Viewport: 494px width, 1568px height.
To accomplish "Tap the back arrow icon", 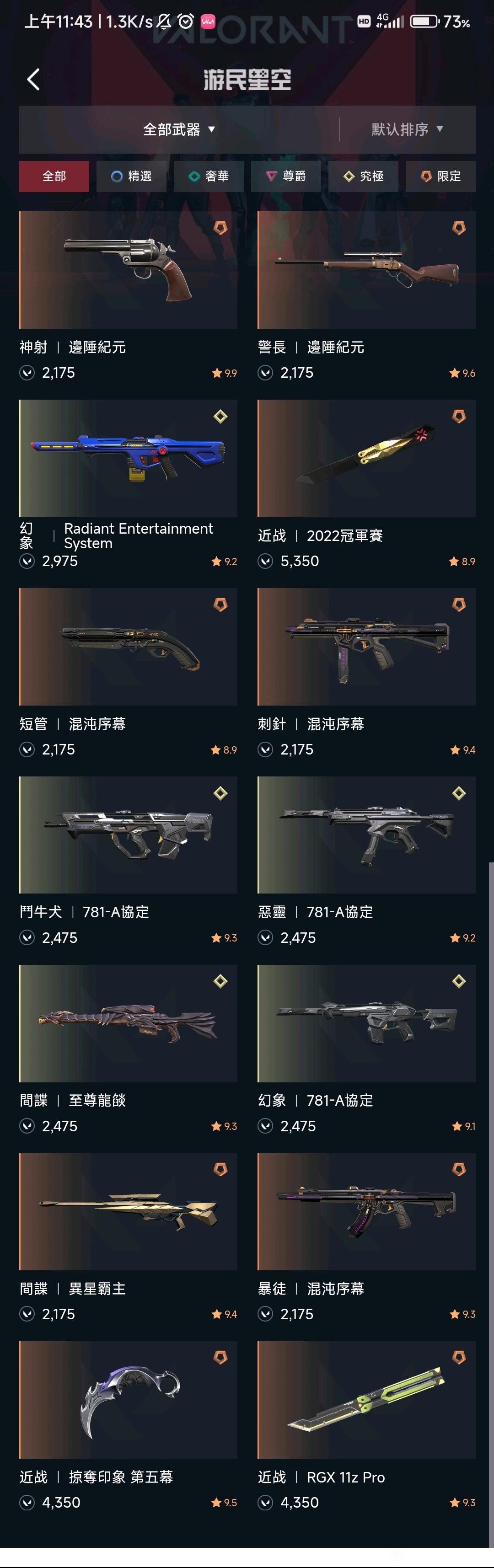I will tap(33, 79).
